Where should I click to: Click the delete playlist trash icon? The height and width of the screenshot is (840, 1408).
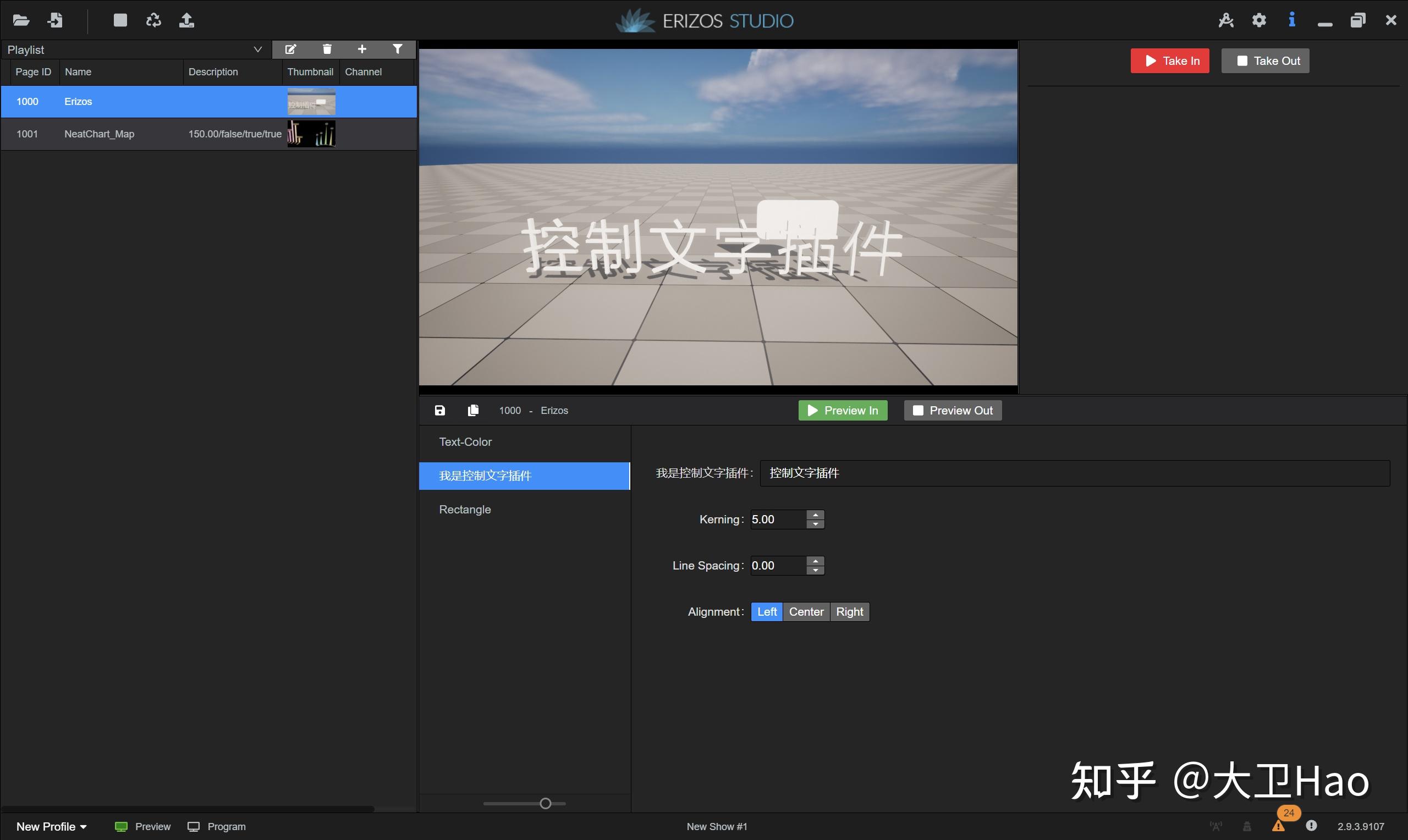click(x=327, y=49)
